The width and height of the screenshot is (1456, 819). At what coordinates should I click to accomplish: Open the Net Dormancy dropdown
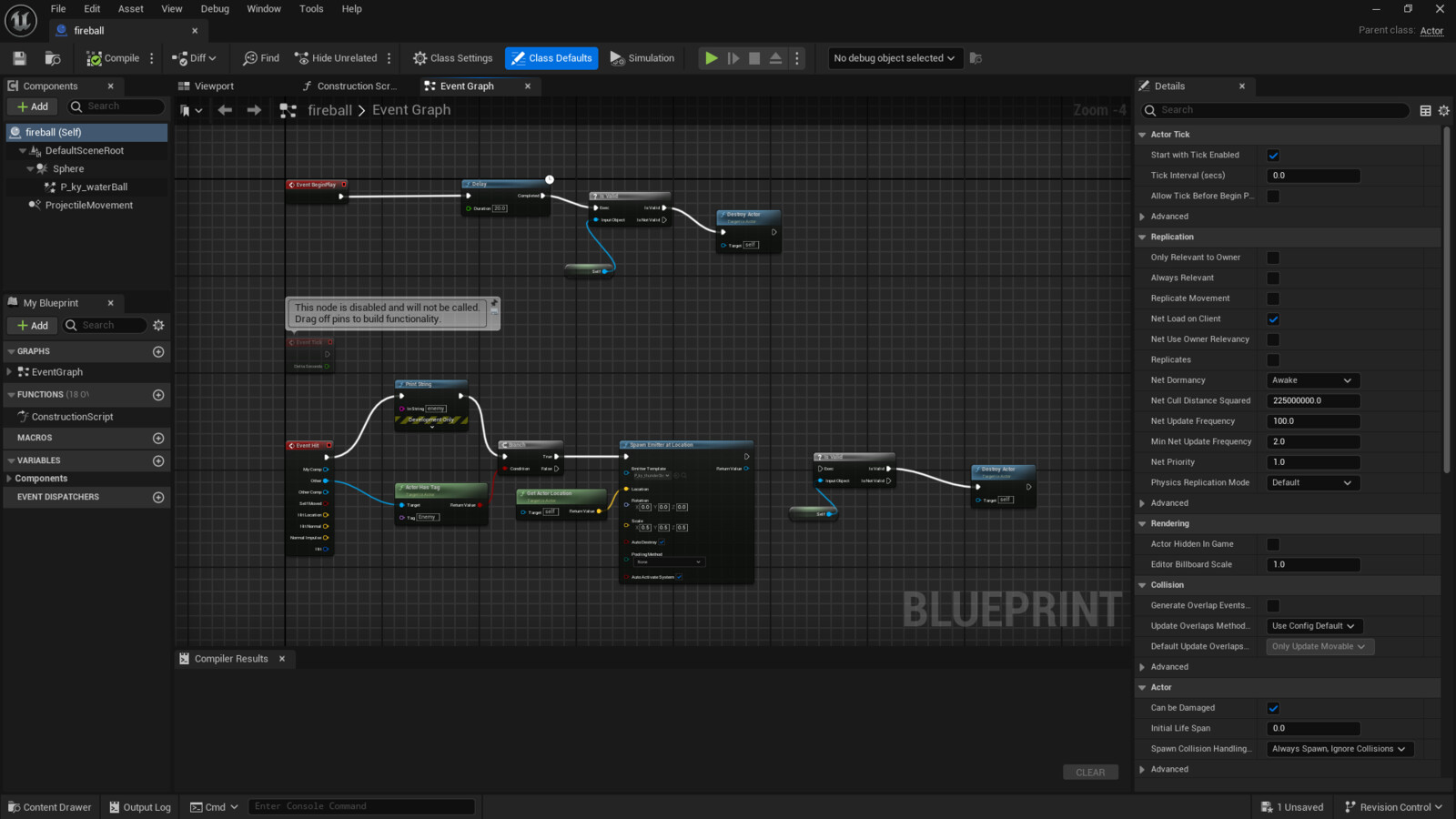1313,380
